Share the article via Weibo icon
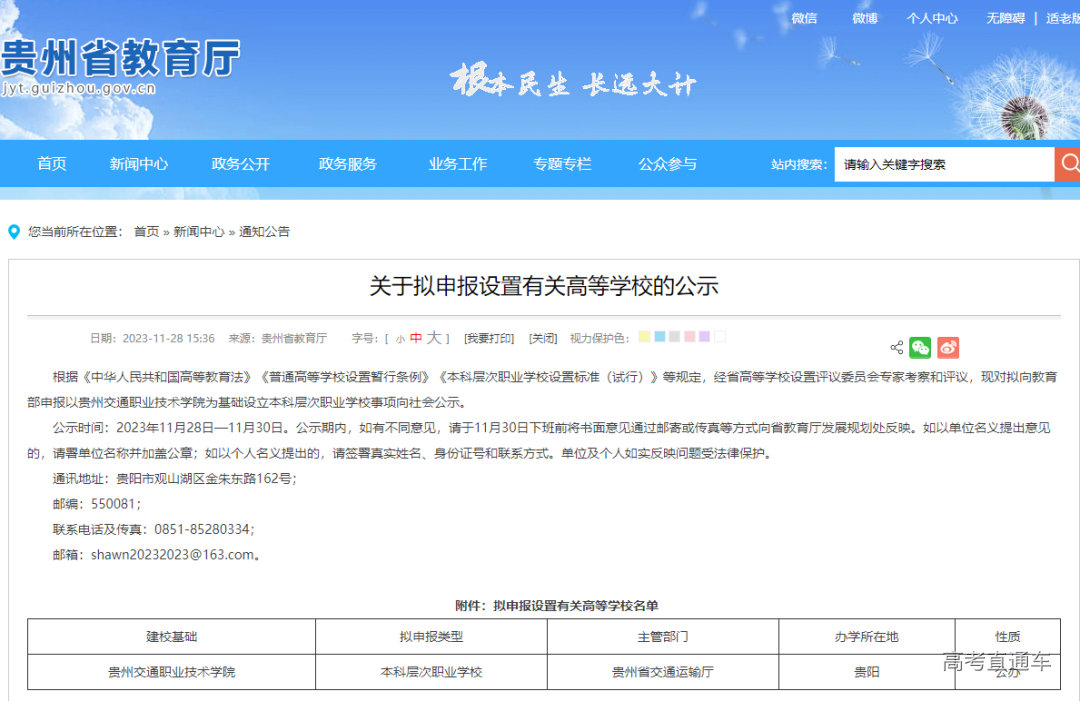 [947, 346]
